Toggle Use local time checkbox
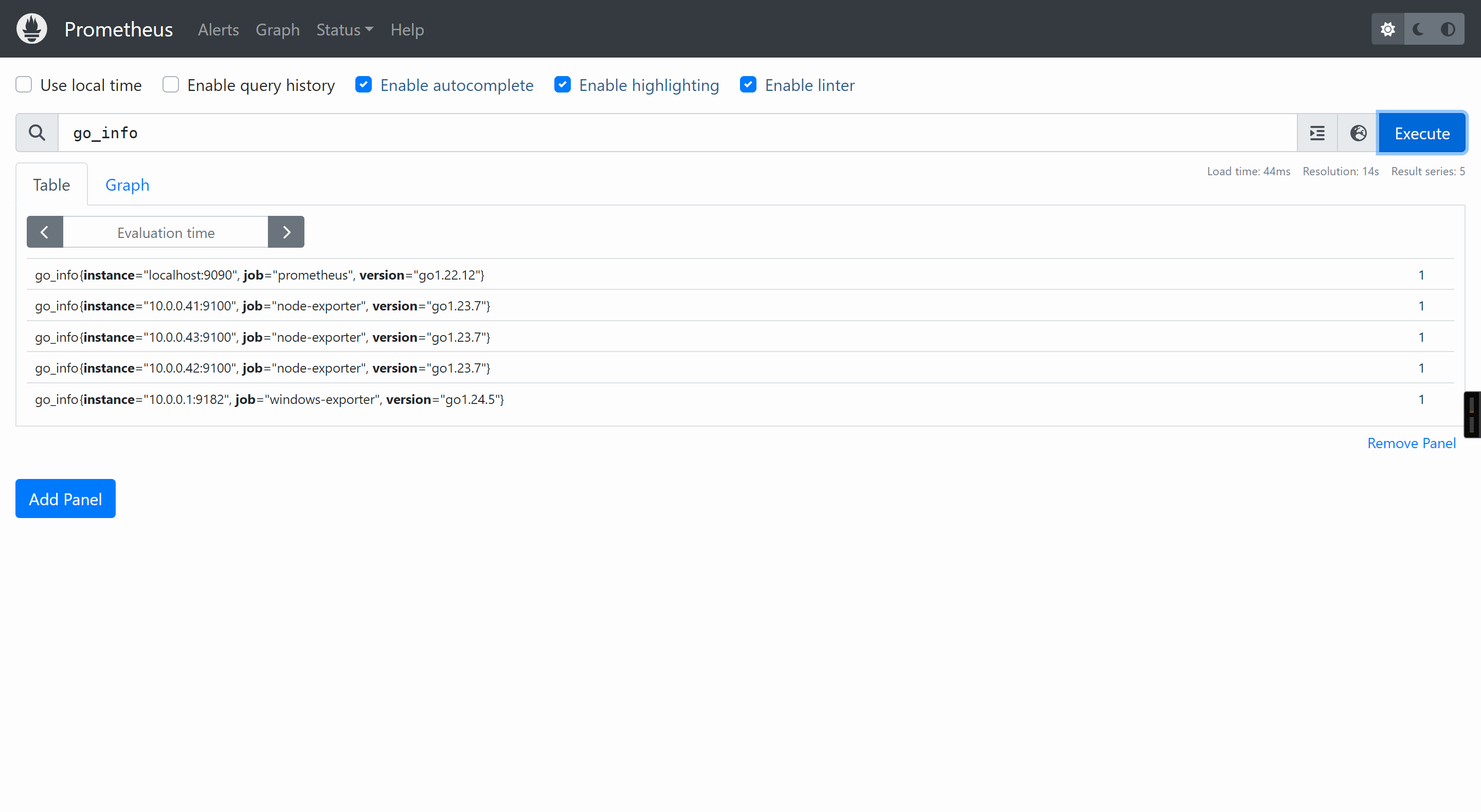The image size is (1481, 812). [24, 84]
